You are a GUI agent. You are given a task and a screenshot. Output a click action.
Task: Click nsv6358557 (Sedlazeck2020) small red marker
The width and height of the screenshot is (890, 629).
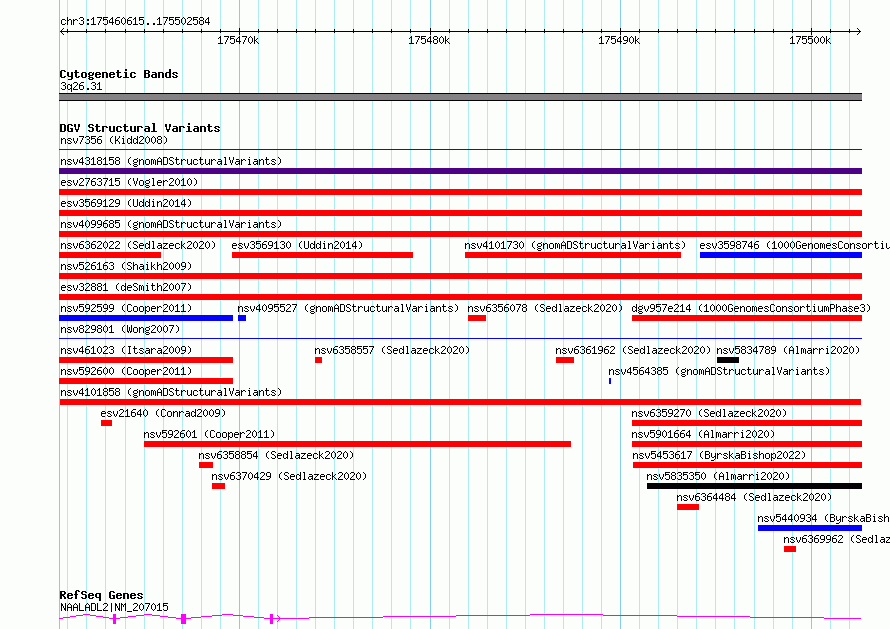(318, 360)
